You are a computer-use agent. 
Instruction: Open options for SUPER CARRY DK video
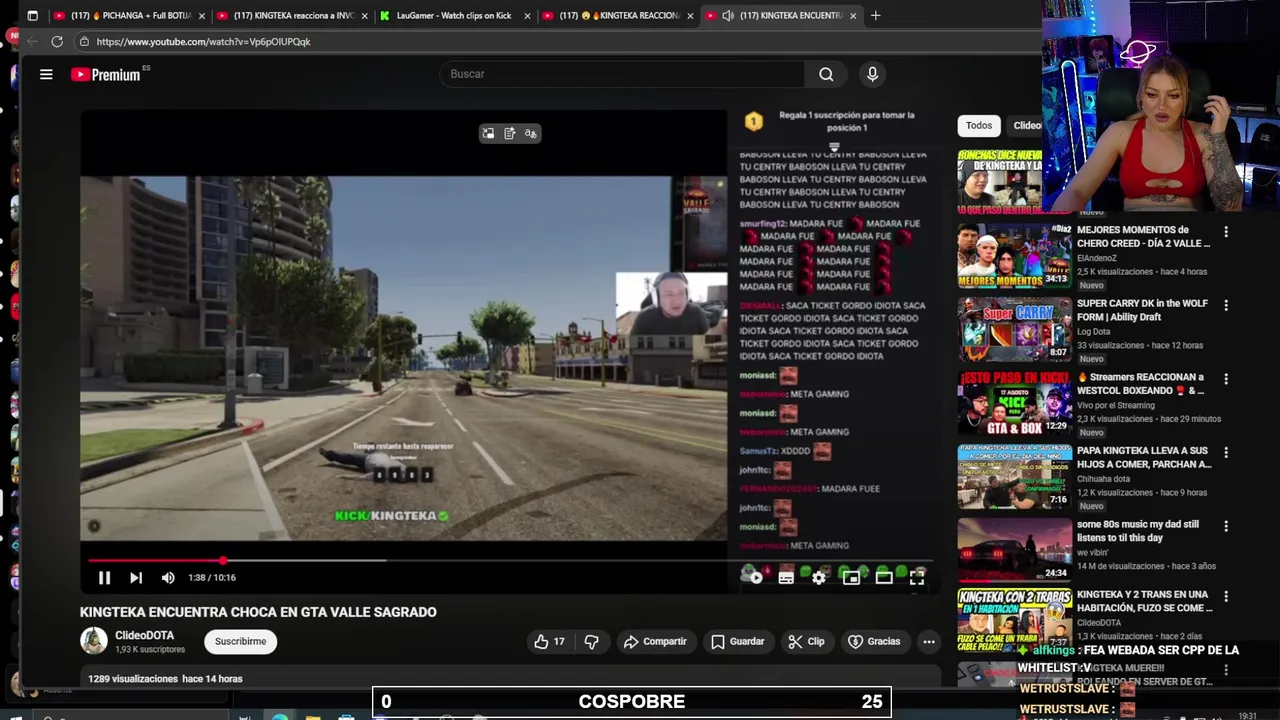click(1226, 306)
